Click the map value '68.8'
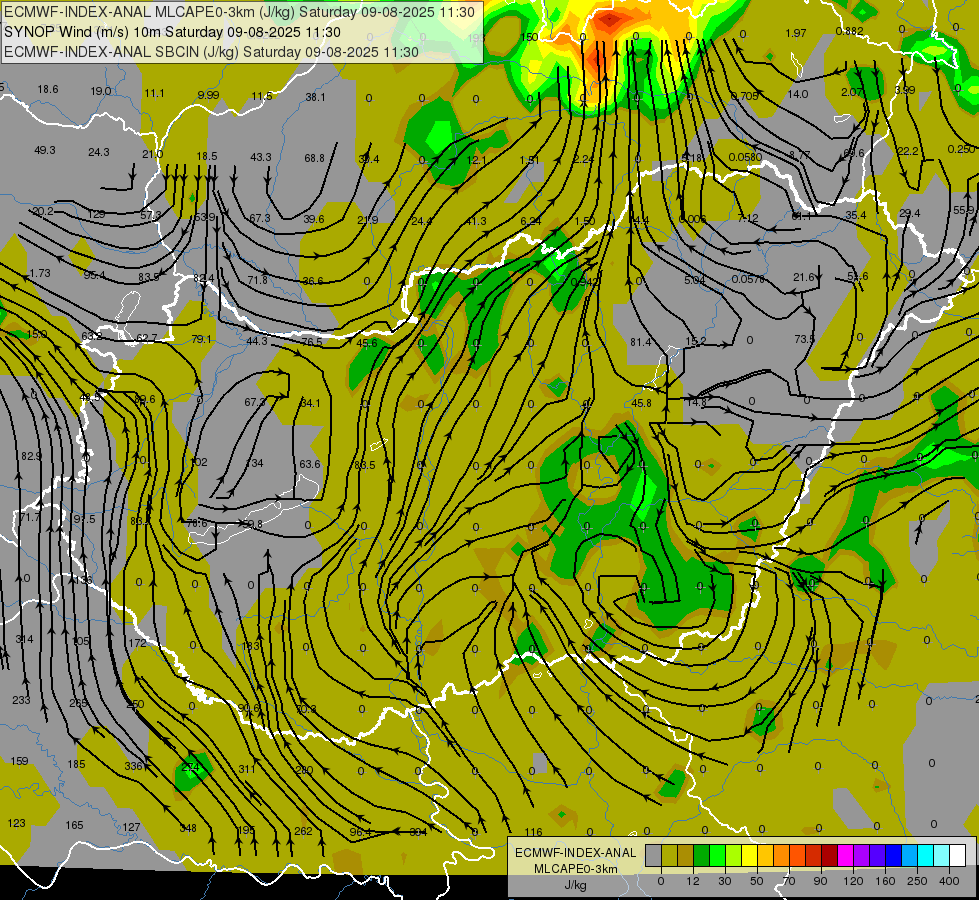 pos(315,158)
